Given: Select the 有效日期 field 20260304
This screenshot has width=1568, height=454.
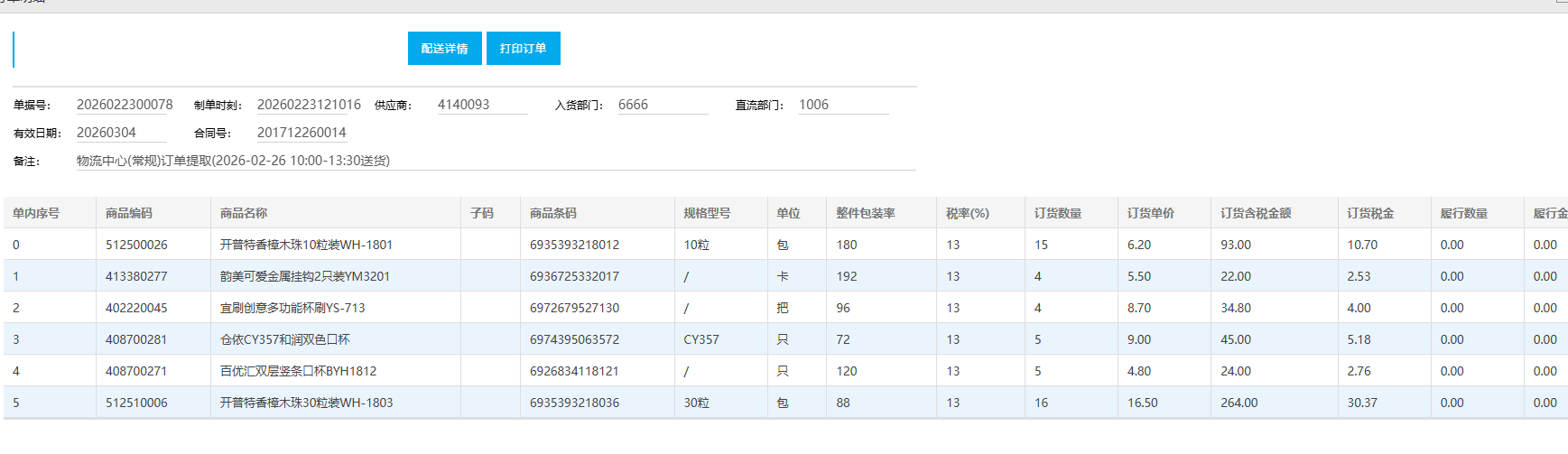Looking at the screenshot, I should click(120, 133).
